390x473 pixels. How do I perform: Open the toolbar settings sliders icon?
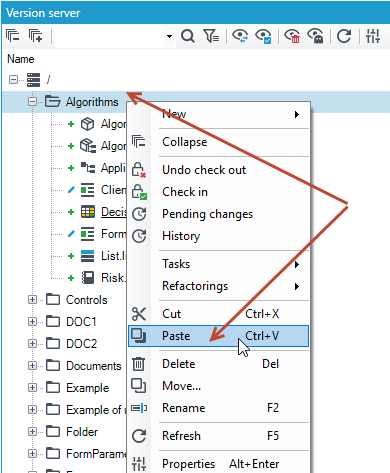(373, 36)
